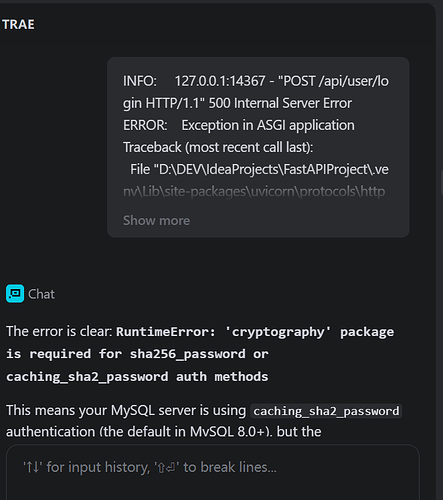
Task: Click the user message bubble with traceback
Action: pyautogui.click(x=258, y=147)
